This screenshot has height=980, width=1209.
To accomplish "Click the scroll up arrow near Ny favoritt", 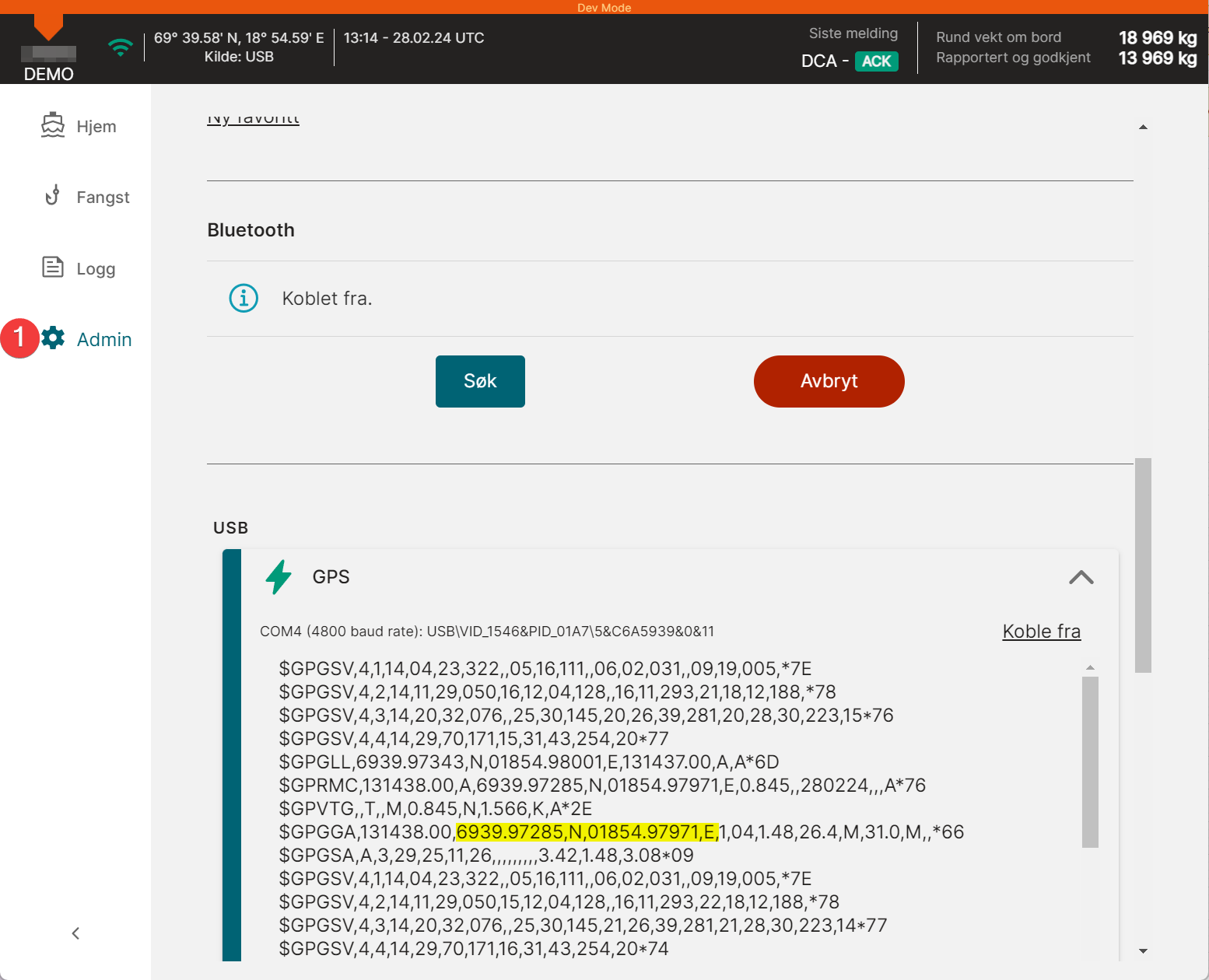I will click(1143, 127).
